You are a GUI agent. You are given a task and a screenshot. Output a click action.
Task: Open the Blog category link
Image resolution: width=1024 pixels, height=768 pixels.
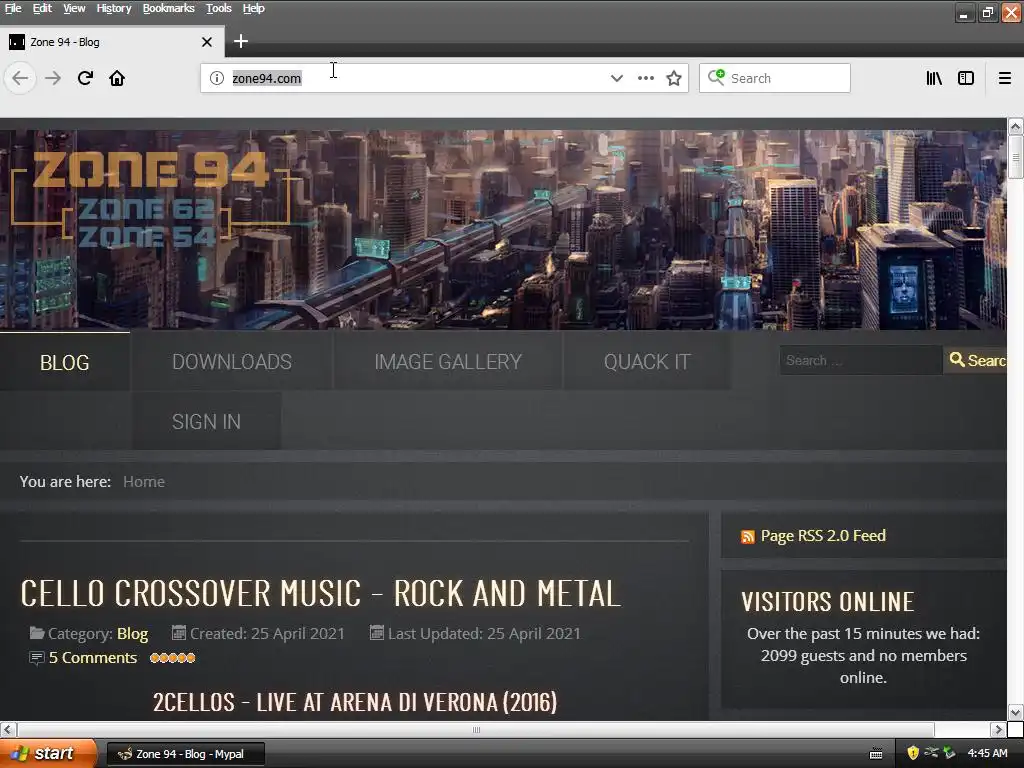tap(132, 633)
